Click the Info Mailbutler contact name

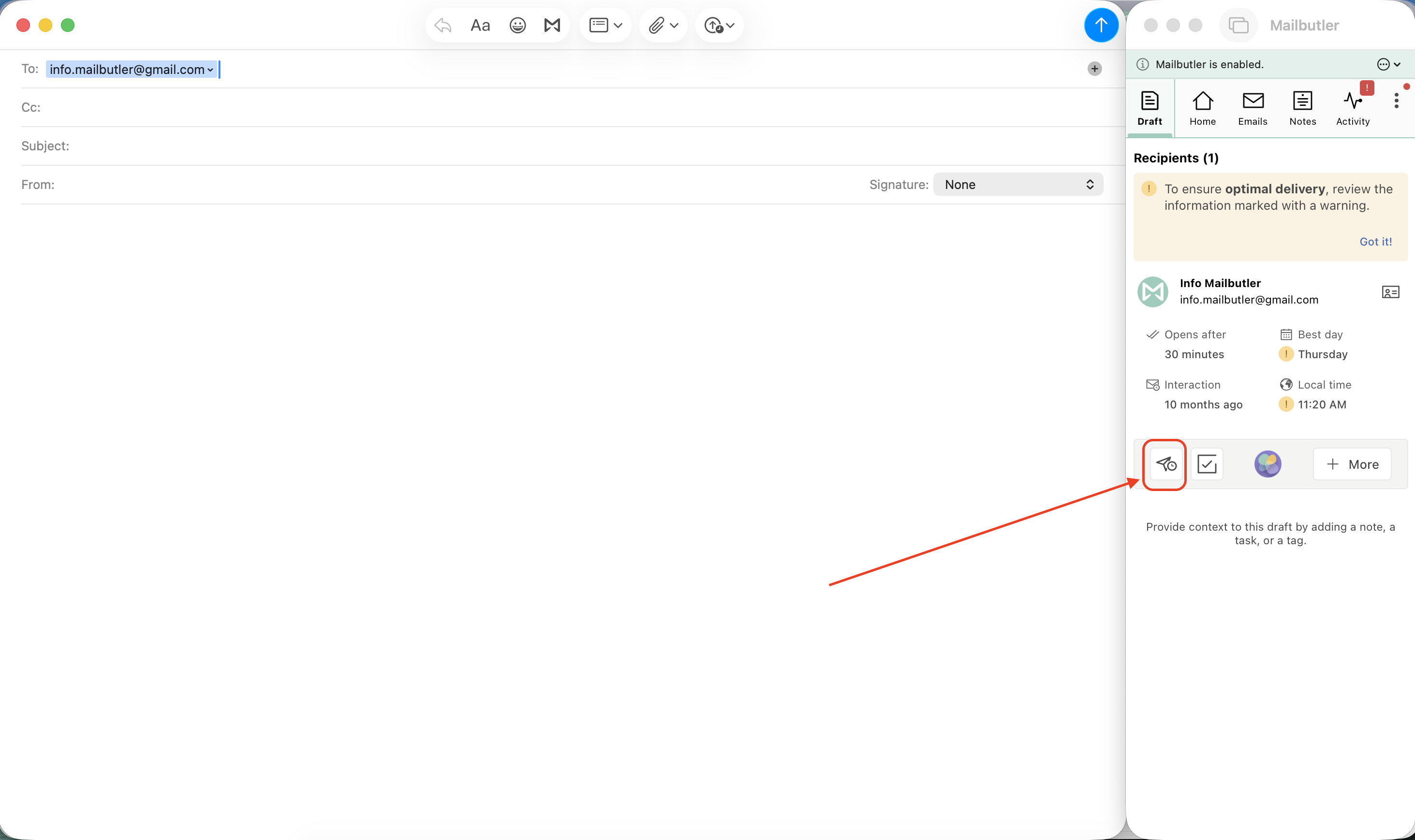coord(1220,283)
